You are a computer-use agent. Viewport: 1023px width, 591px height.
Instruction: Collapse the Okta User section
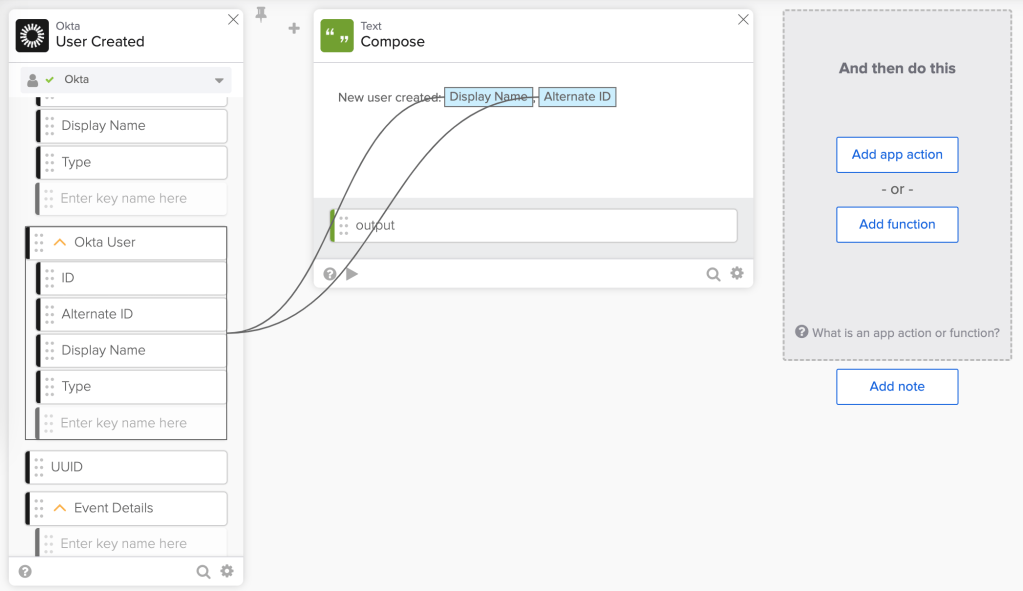pos(60,242)
